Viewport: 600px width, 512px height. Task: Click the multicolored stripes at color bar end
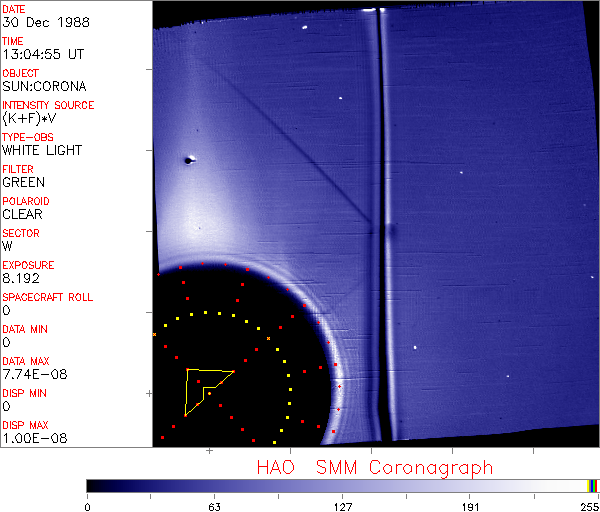click(592, 486)
